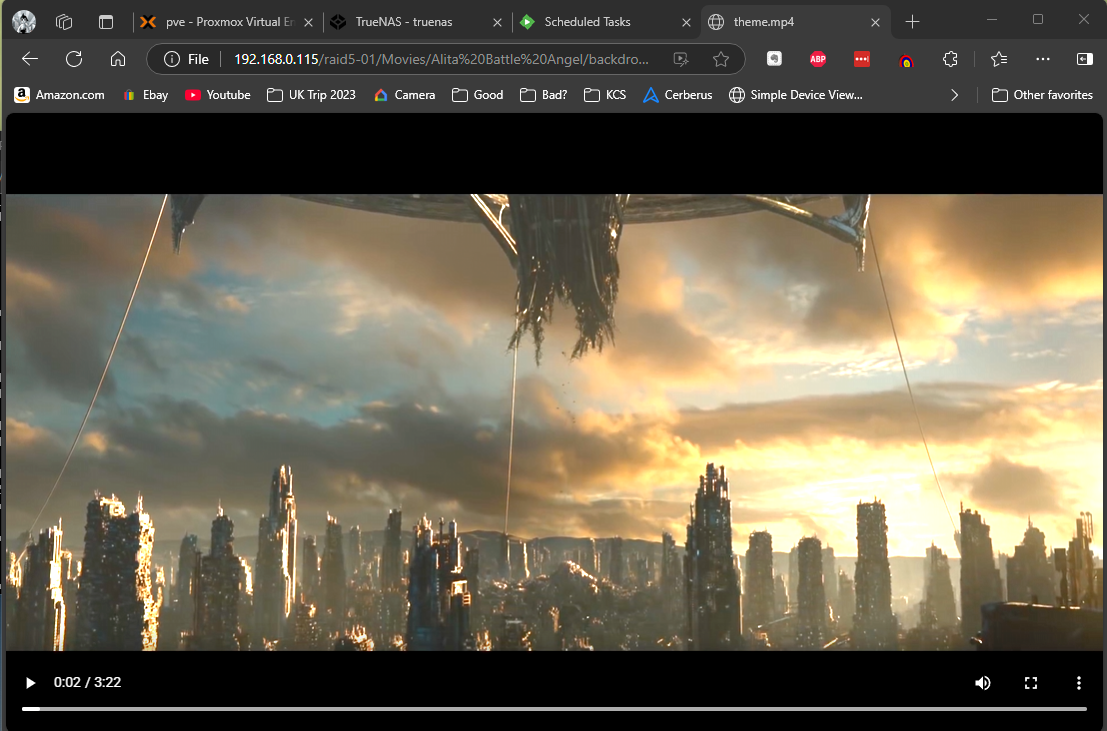Play the theme.mp4 video

click(30, 682)
